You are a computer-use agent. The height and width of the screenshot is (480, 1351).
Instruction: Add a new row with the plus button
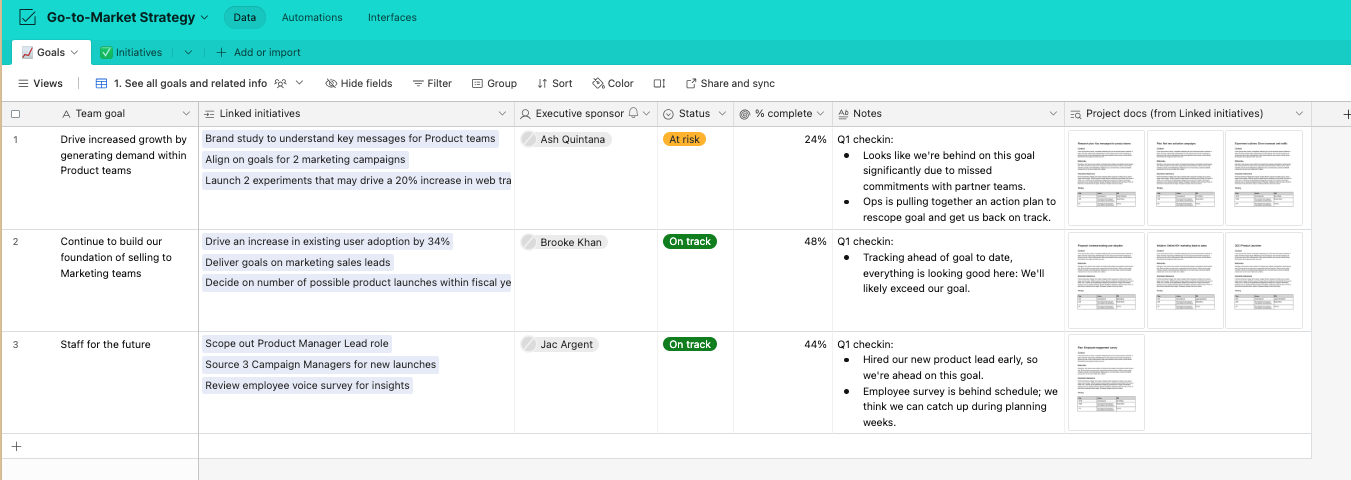click(16, 447)
